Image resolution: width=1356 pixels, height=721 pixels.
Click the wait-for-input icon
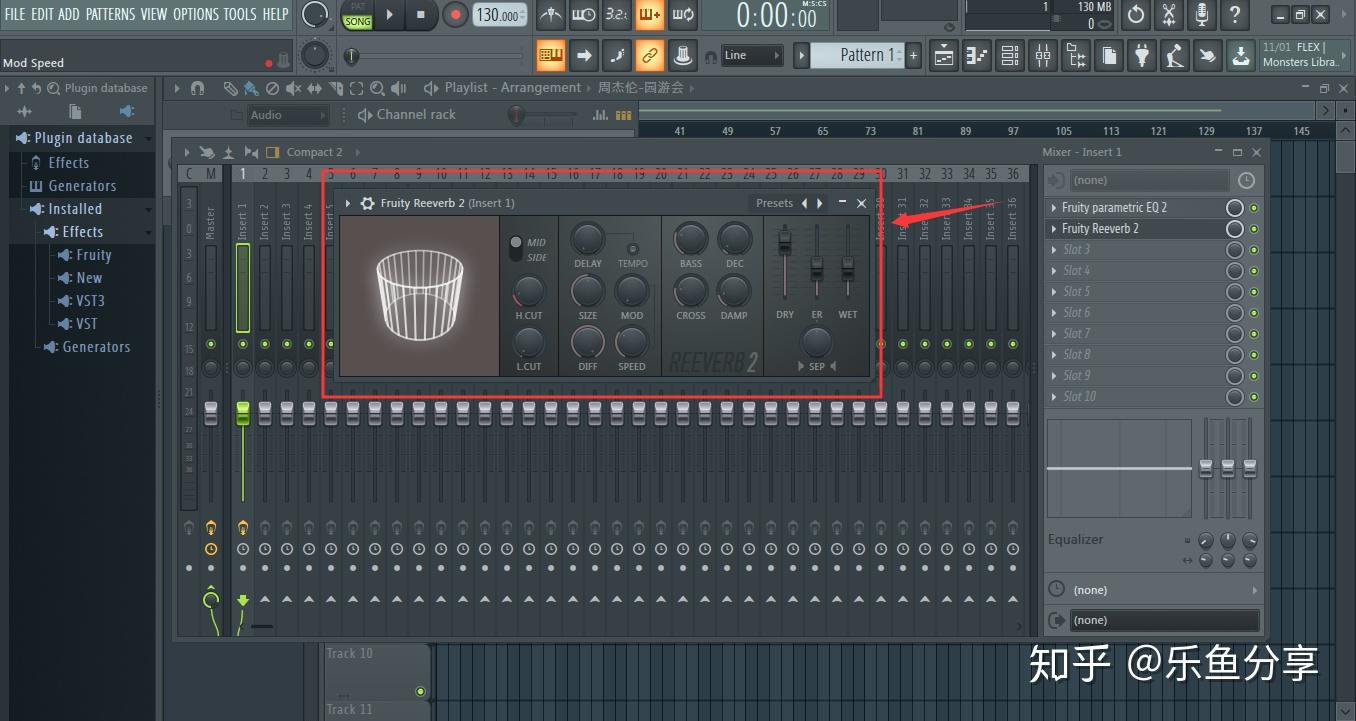[584, 15]
